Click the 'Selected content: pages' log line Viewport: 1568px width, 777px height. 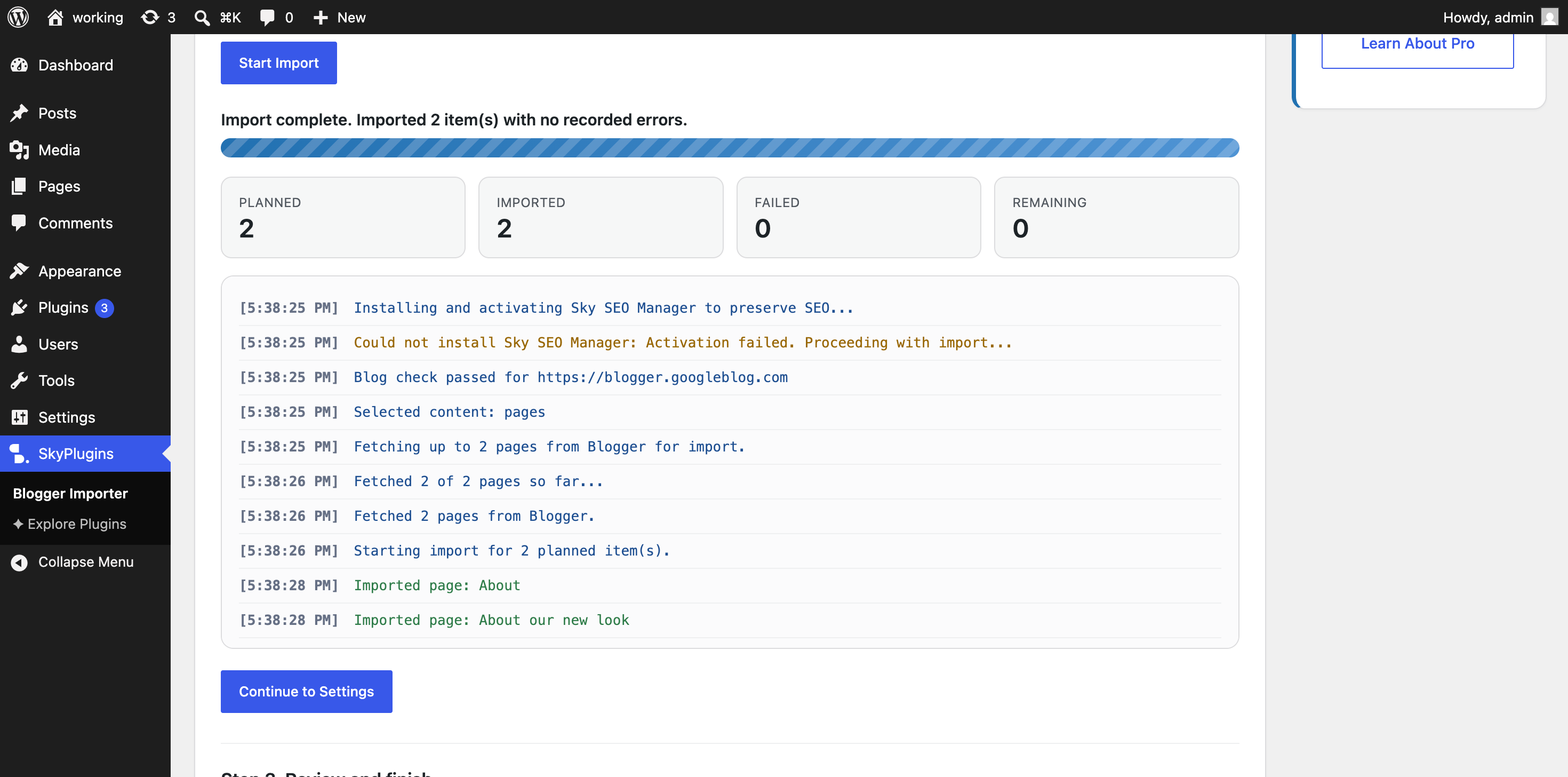730,413
